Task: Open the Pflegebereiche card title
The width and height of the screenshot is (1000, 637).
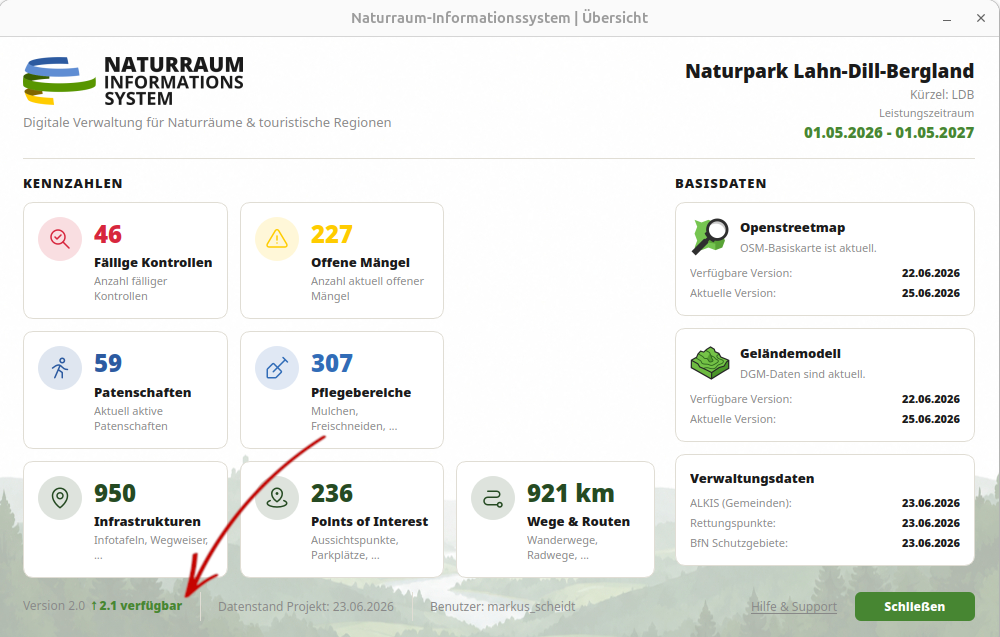Action: [361, 393]
